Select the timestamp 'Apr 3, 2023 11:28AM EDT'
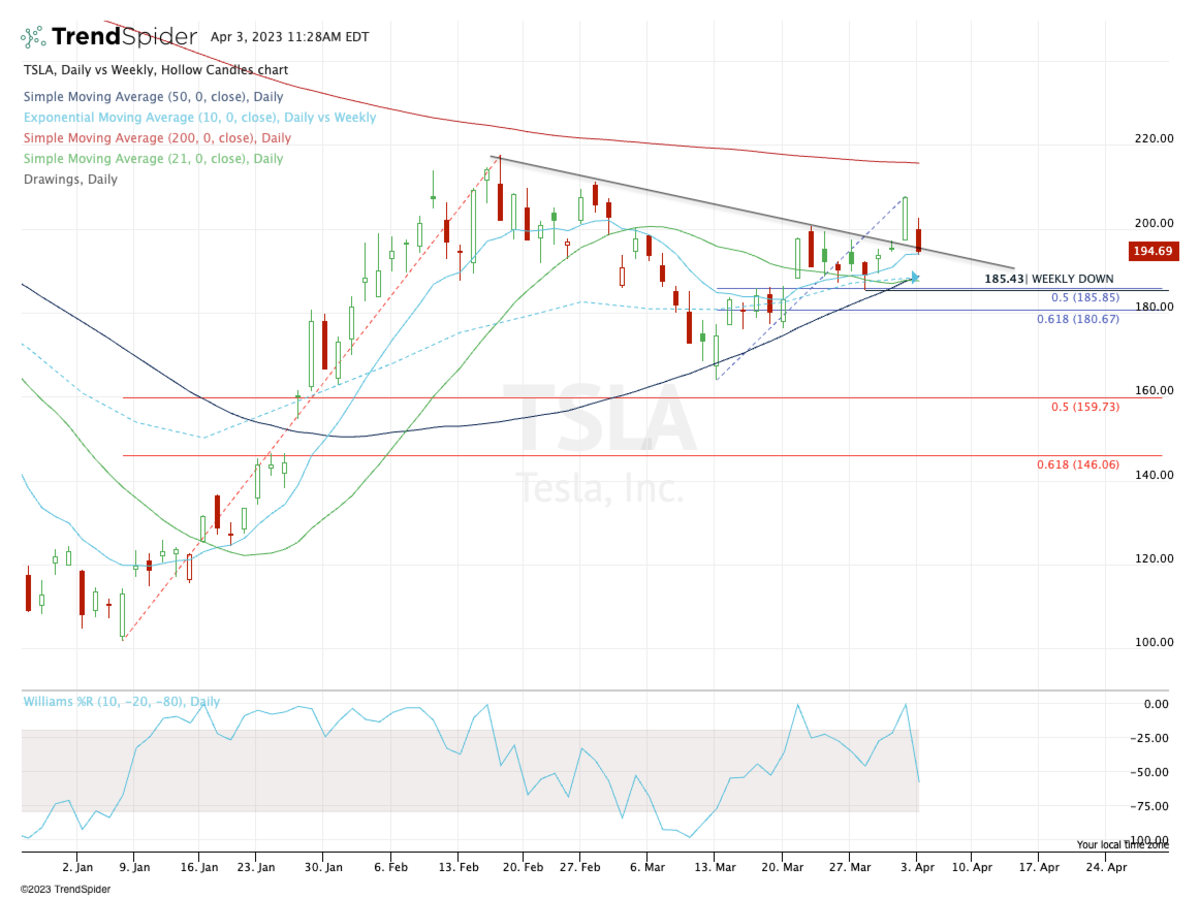 (x=290, y=37)
